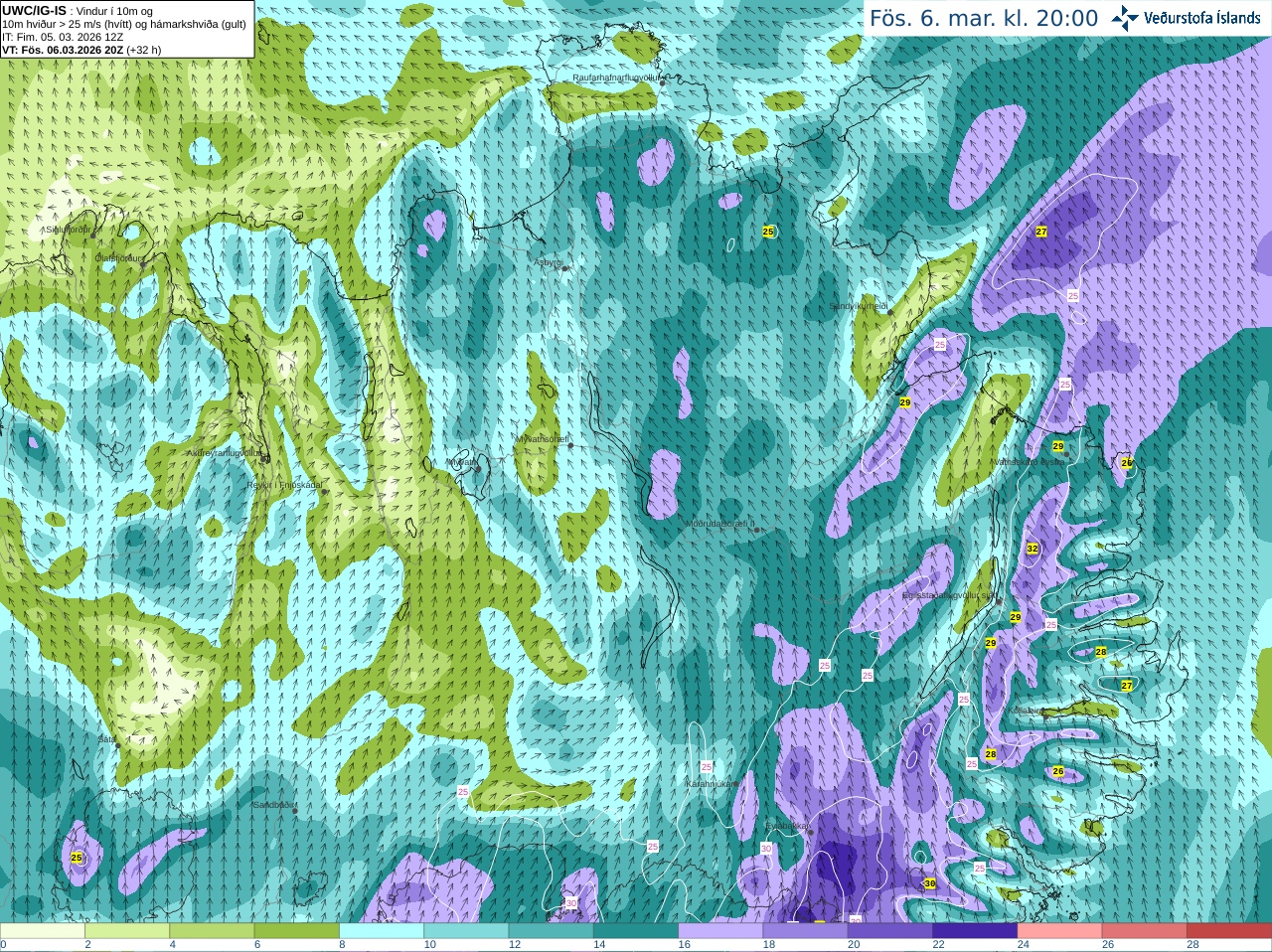Click the Kárahnjúkar station label
This screenshot has width=1272, height=952.
click(x=712, y=784)
